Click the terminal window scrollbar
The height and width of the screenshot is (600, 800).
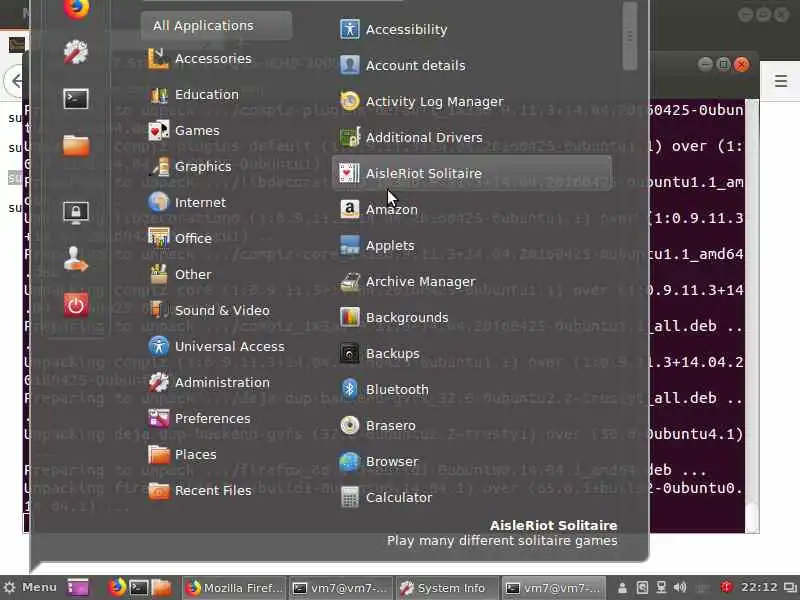[752, 316]
